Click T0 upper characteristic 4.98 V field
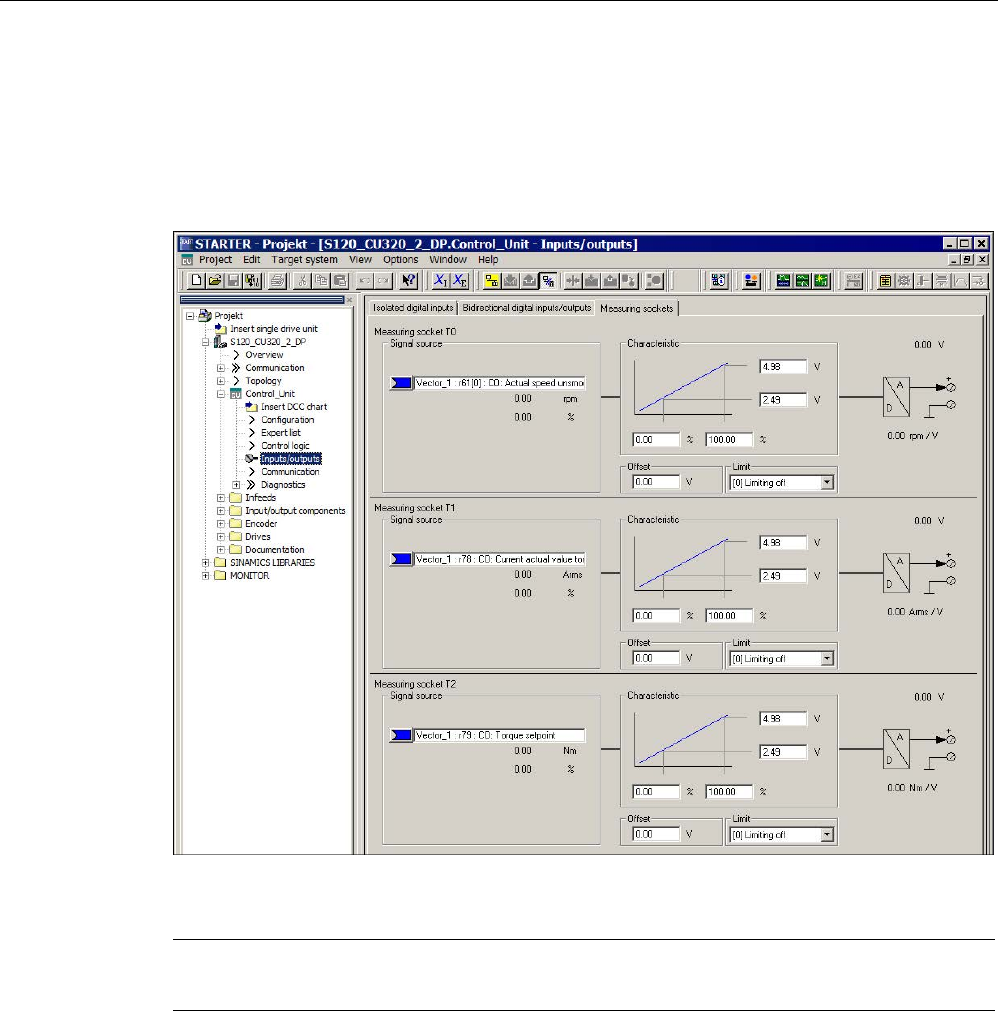The width and height of the screenshot is (998, 1011). [x=783, y=367]
